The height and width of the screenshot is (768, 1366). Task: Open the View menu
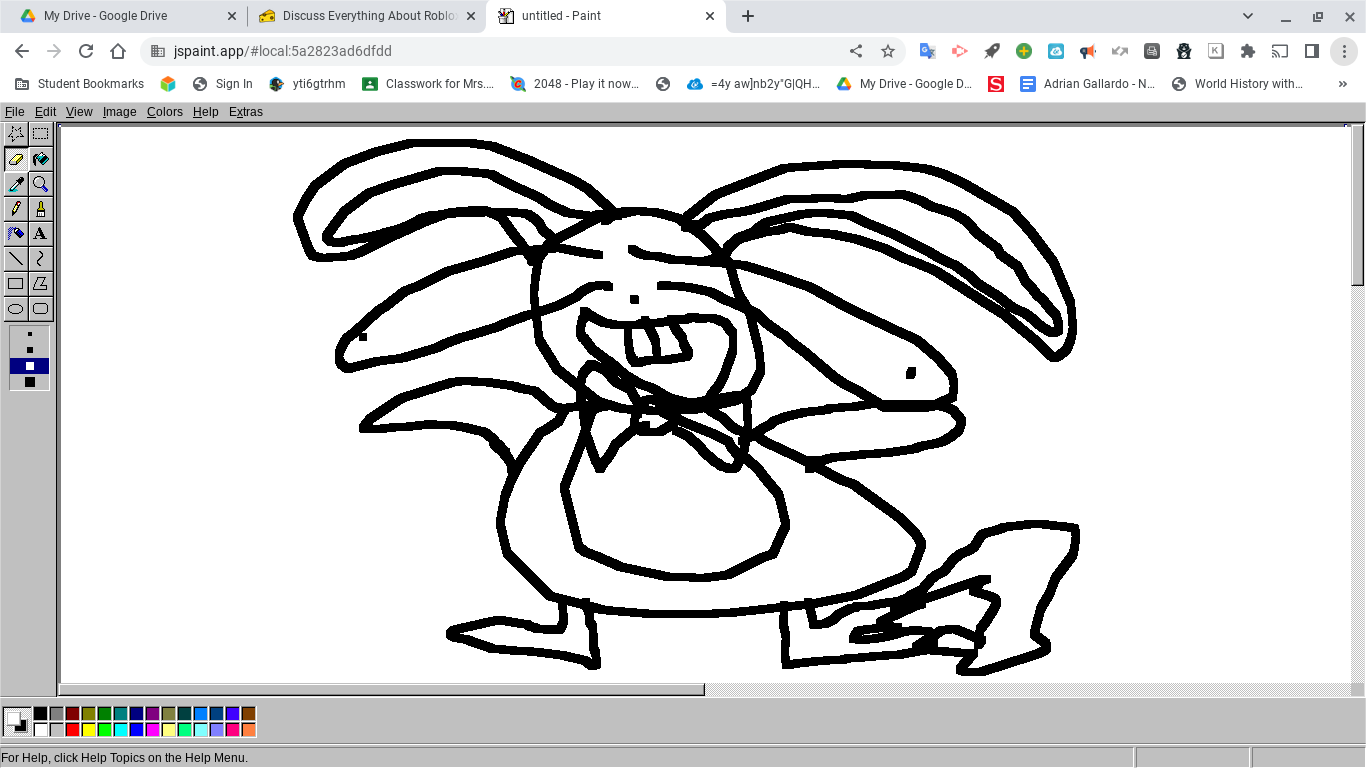(x=79, y=112)
